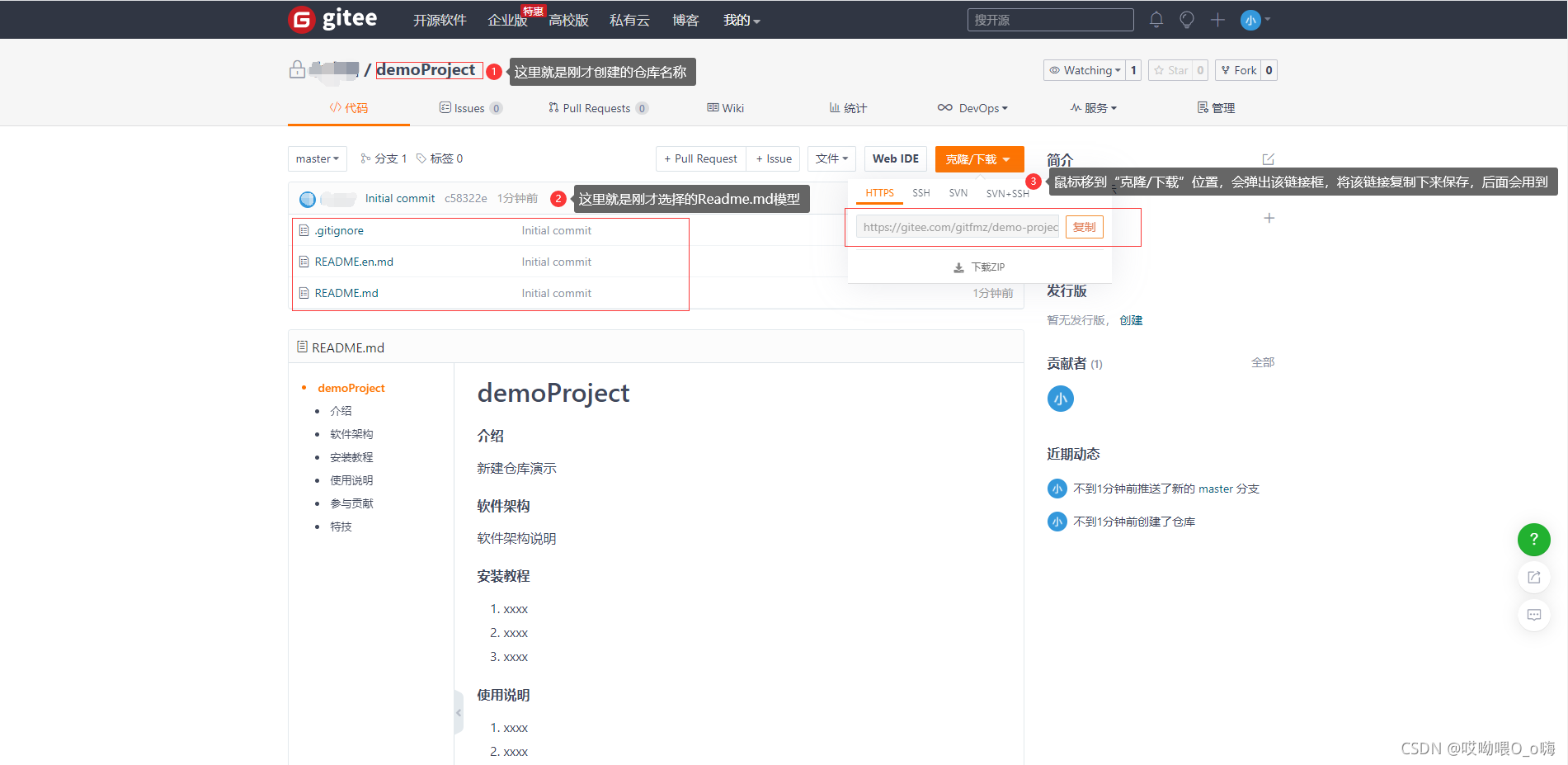1568x765 pixels.
Task: Open the 我的 dropdown in top navigation
Action: (742, 20)
